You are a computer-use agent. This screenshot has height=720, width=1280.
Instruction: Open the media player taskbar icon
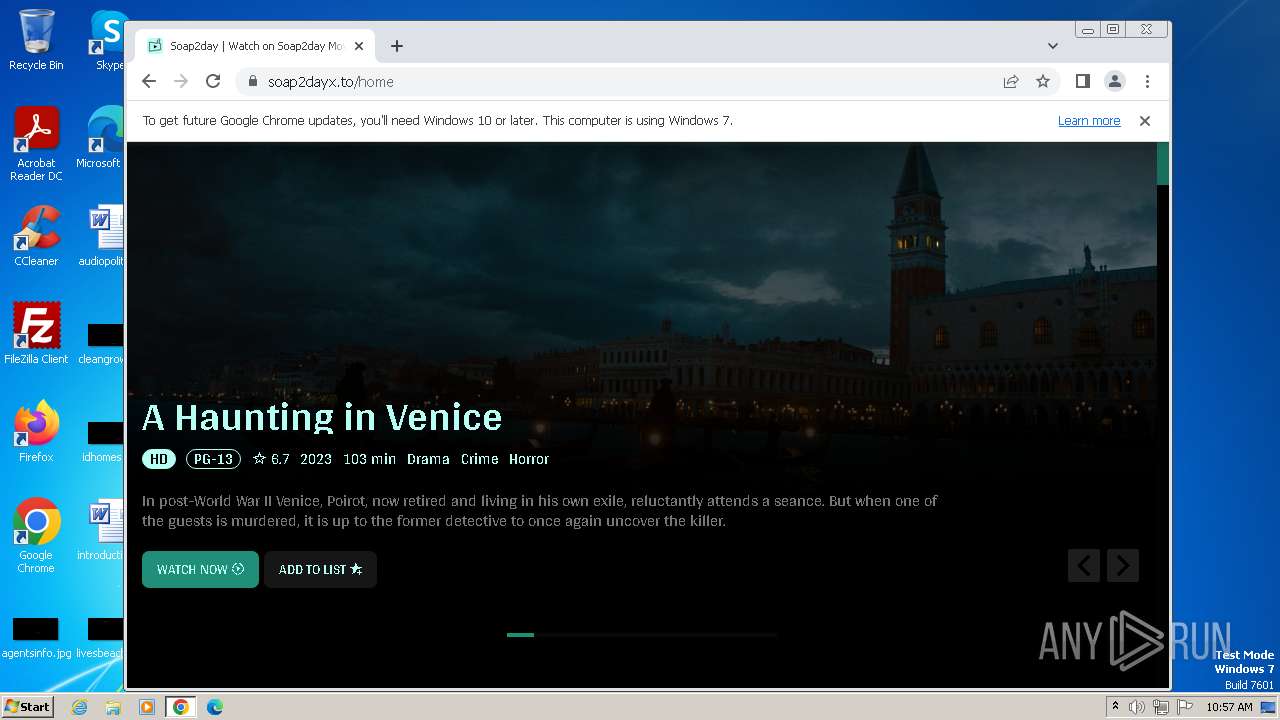[x=147, y=707]
